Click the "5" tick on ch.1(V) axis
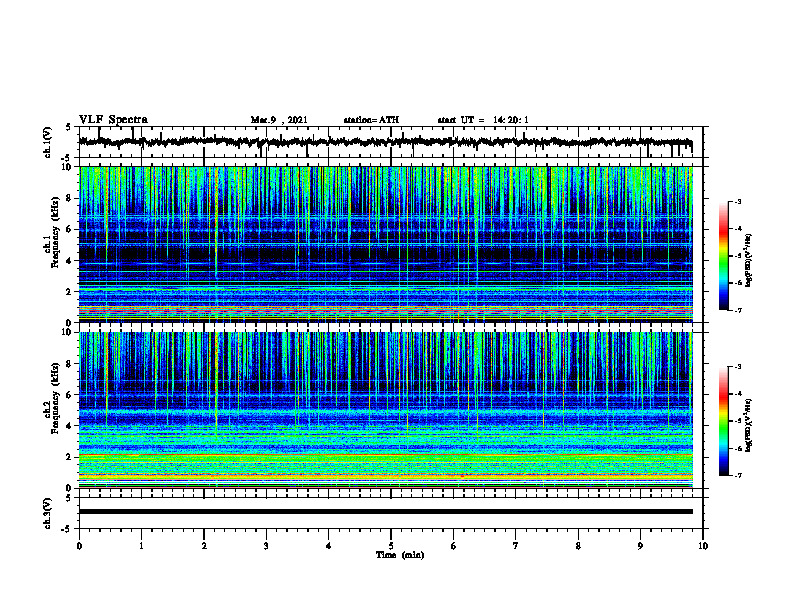 coord(69,127)
